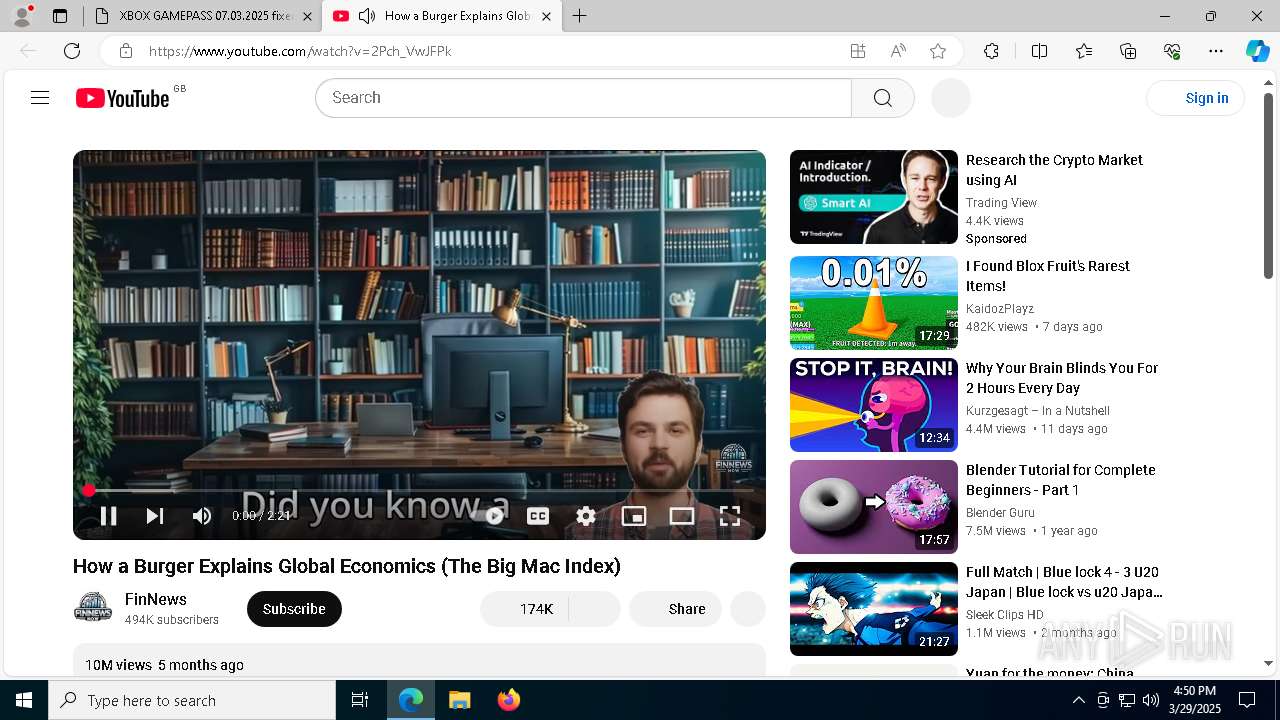This screenshot has height=720, width=1280.
Task: Click the browser back arrow
Action: pos(28,51)
